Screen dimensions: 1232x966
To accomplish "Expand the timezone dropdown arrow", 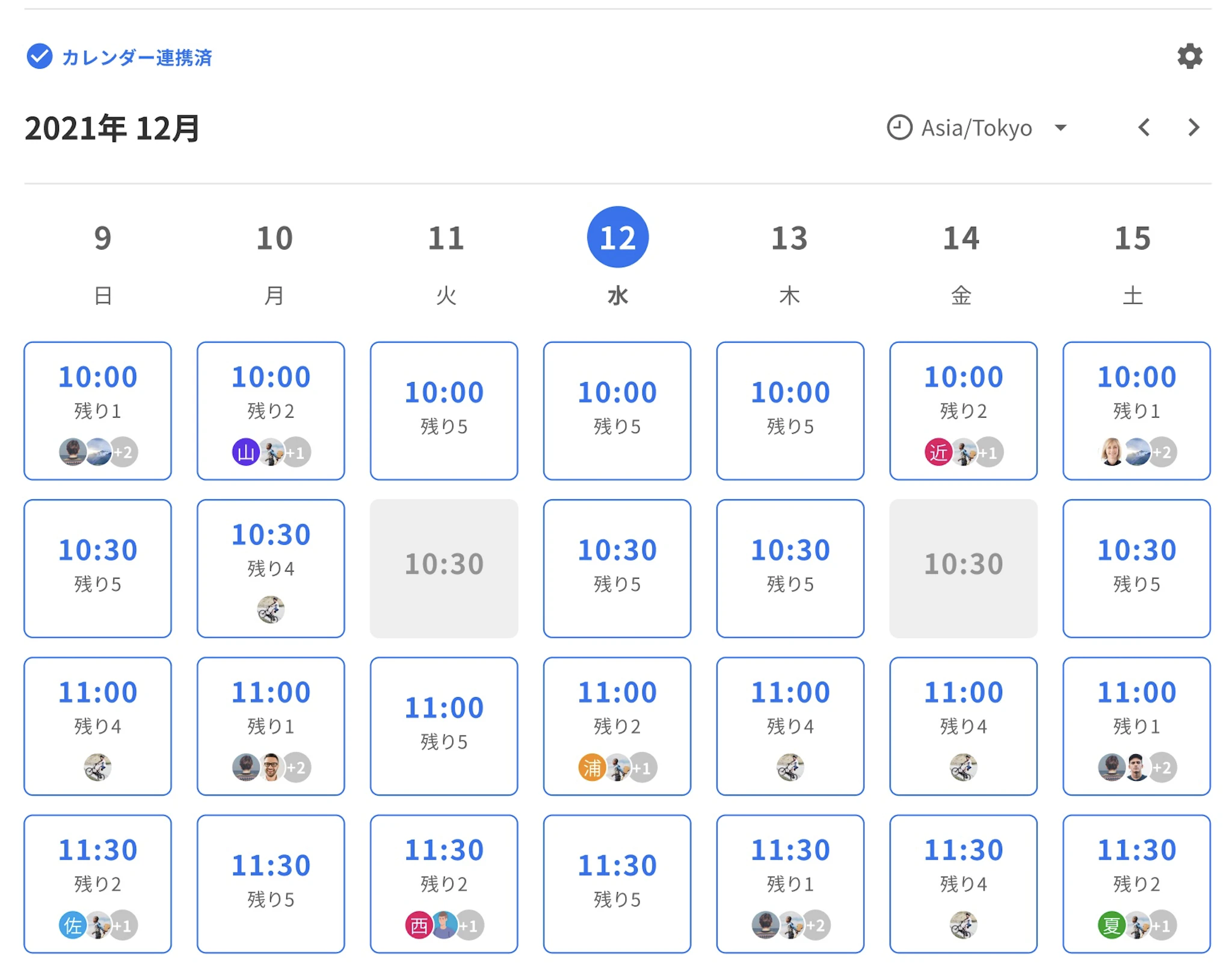I will coord(1061,128).
